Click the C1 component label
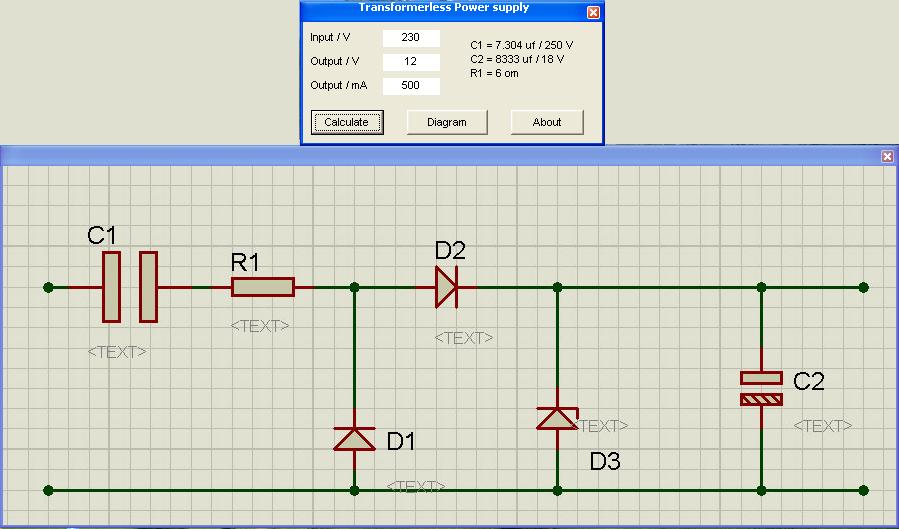The width and height of the screenshot is (899, 529). [101, 236]
